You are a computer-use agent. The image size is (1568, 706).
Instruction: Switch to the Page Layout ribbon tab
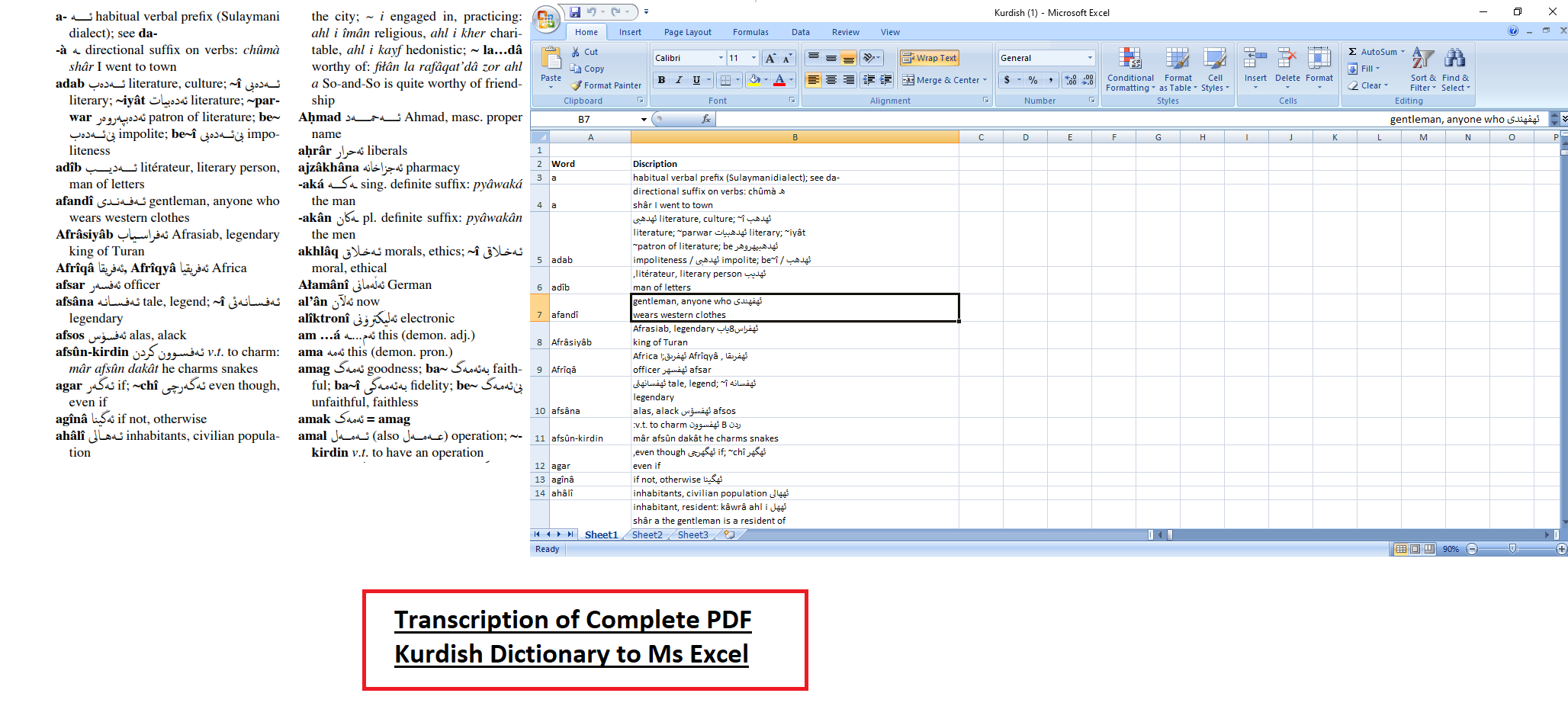[687, 32]
